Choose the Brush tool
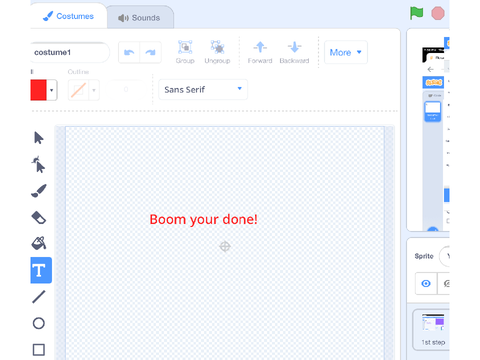This screenshot has height=360, width=480. (x=39, y=191)
